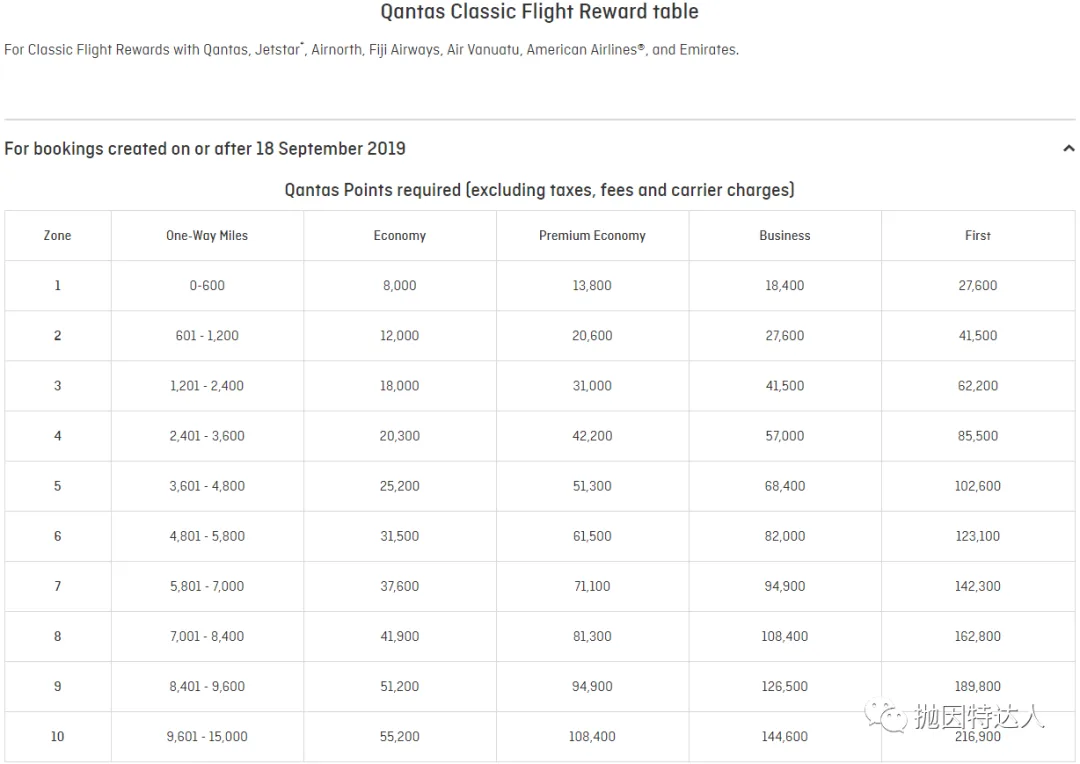Click the 144,600 Business value in Zone 10
This screenshot has height=764, width=1080.
click(x=784, y=736)
